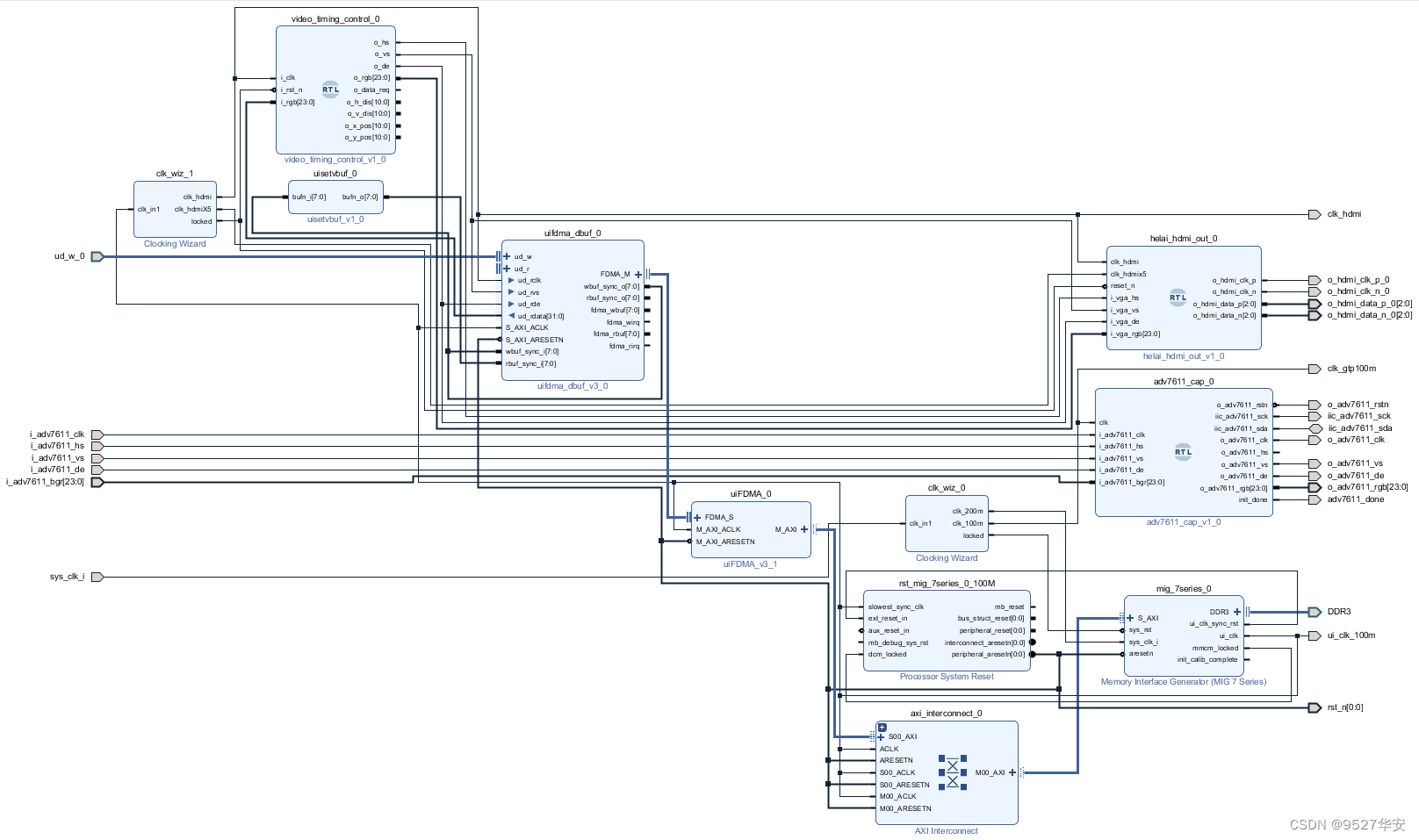Expand the FDMA_S interface pin on uiFDMA_0
The height and width of the screenshot is (840, 1419).
tap(697, 518)
